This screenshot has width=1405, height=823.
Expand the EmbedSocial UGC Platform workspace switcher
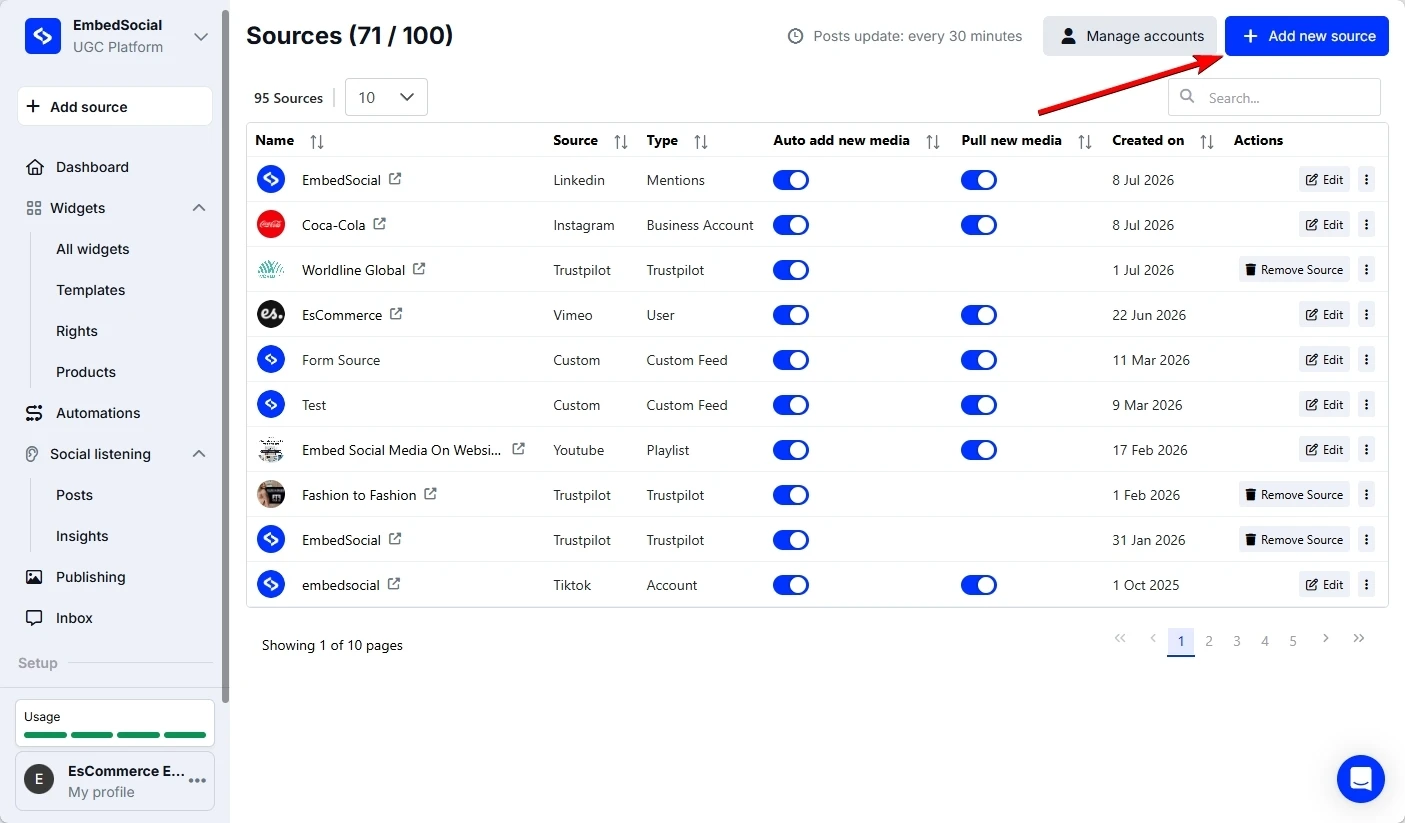coord(201,37)
